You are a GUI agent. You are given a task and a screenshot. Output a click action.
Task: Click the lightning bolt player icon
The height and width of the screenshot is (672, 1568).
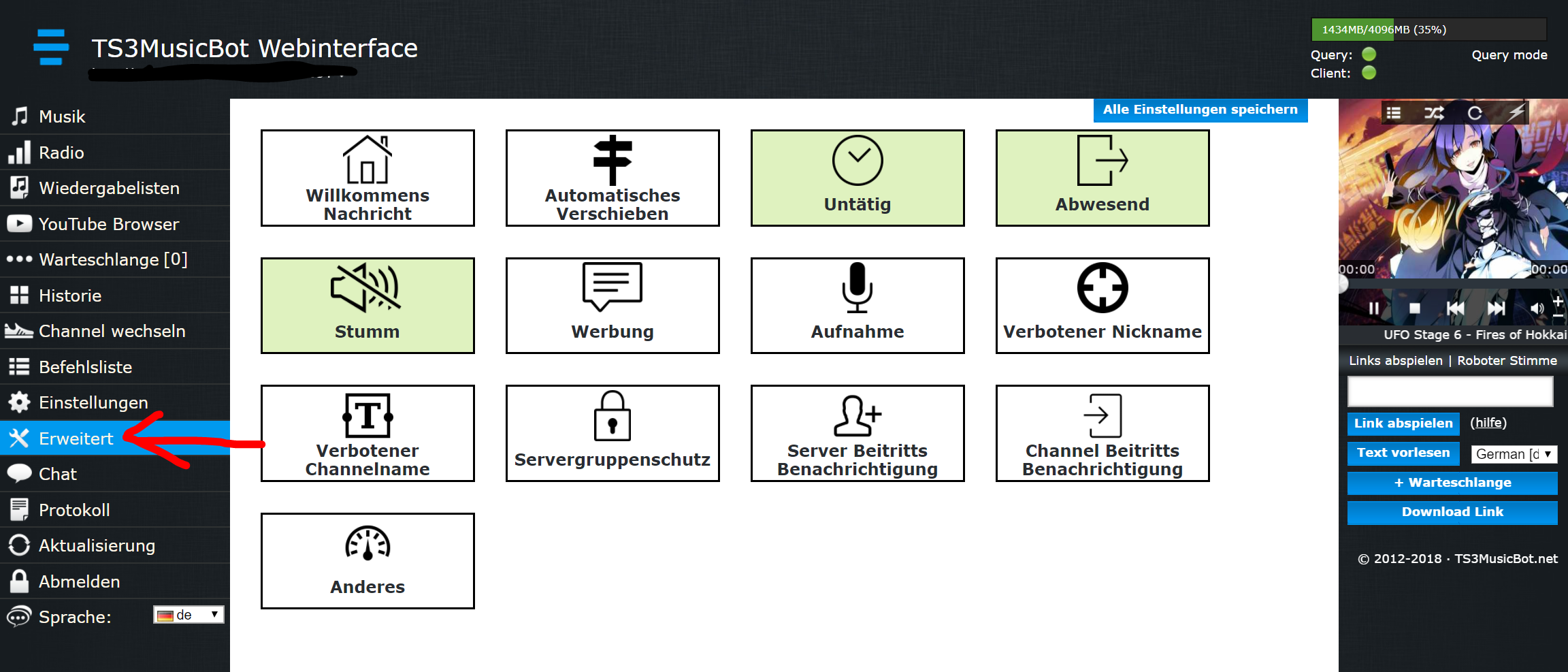click(1516, 112)
